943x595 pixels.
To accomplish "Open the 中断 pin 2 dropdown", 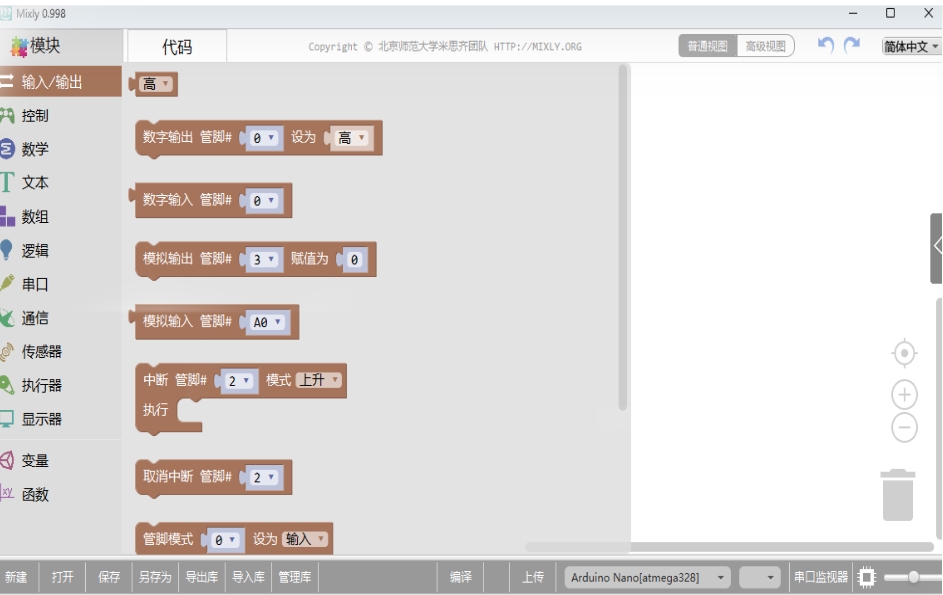I will (x=238, y=381).
